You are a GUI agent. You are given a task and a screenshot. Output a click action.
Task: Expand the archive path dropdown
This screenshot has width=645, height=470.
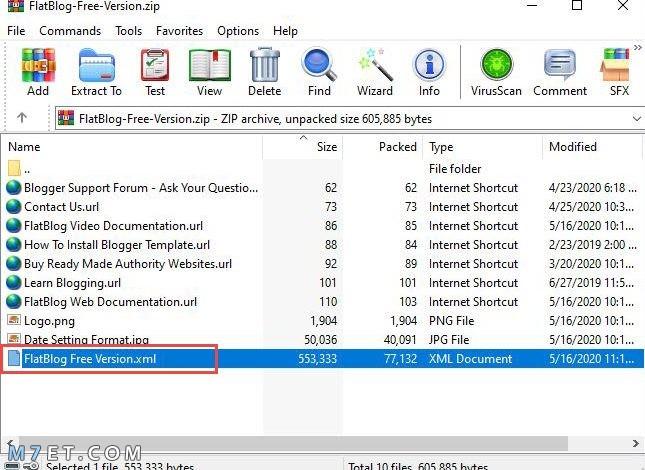tap(636, 119)
